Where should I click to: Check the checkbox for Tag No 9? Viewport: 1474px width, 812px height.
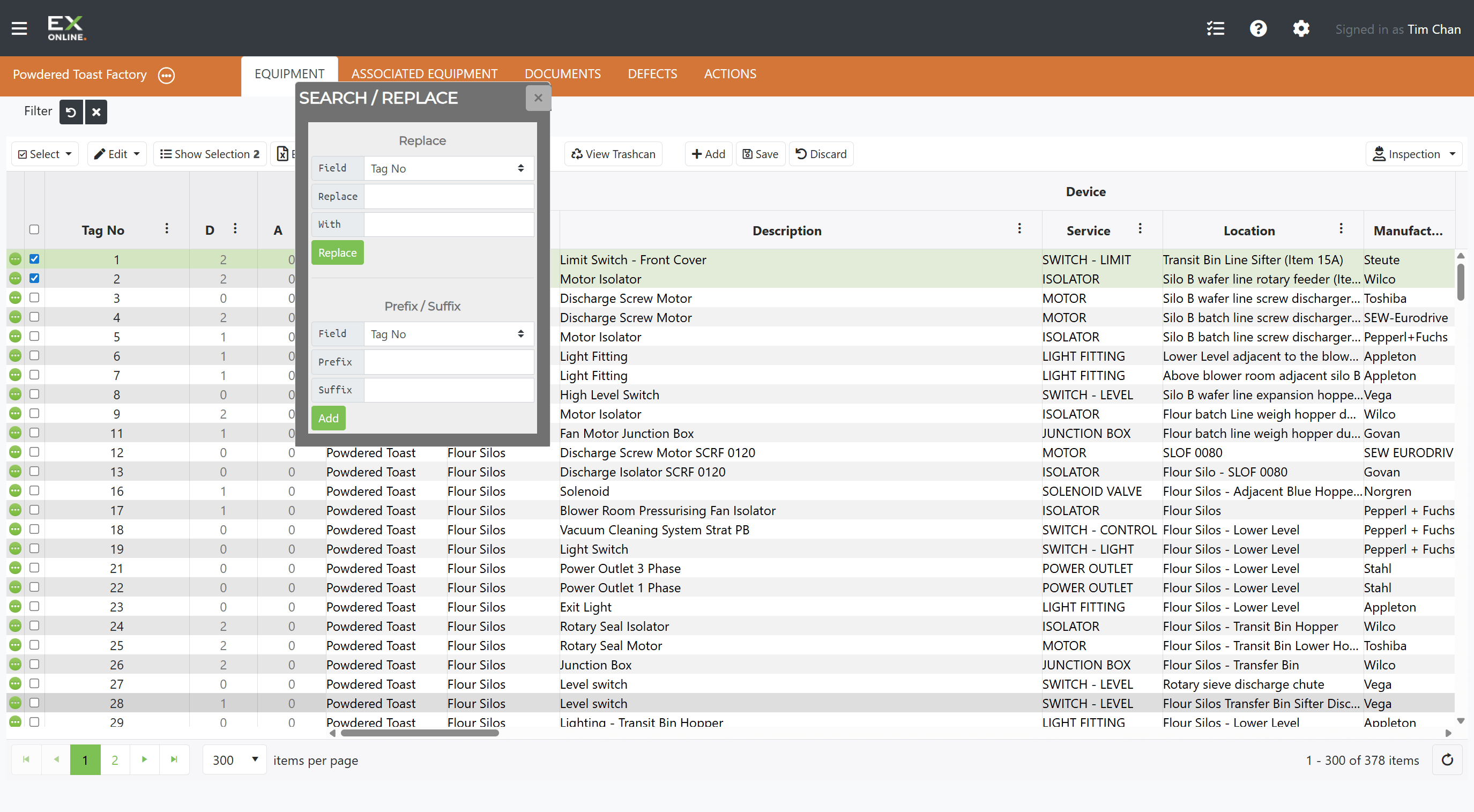34,413
